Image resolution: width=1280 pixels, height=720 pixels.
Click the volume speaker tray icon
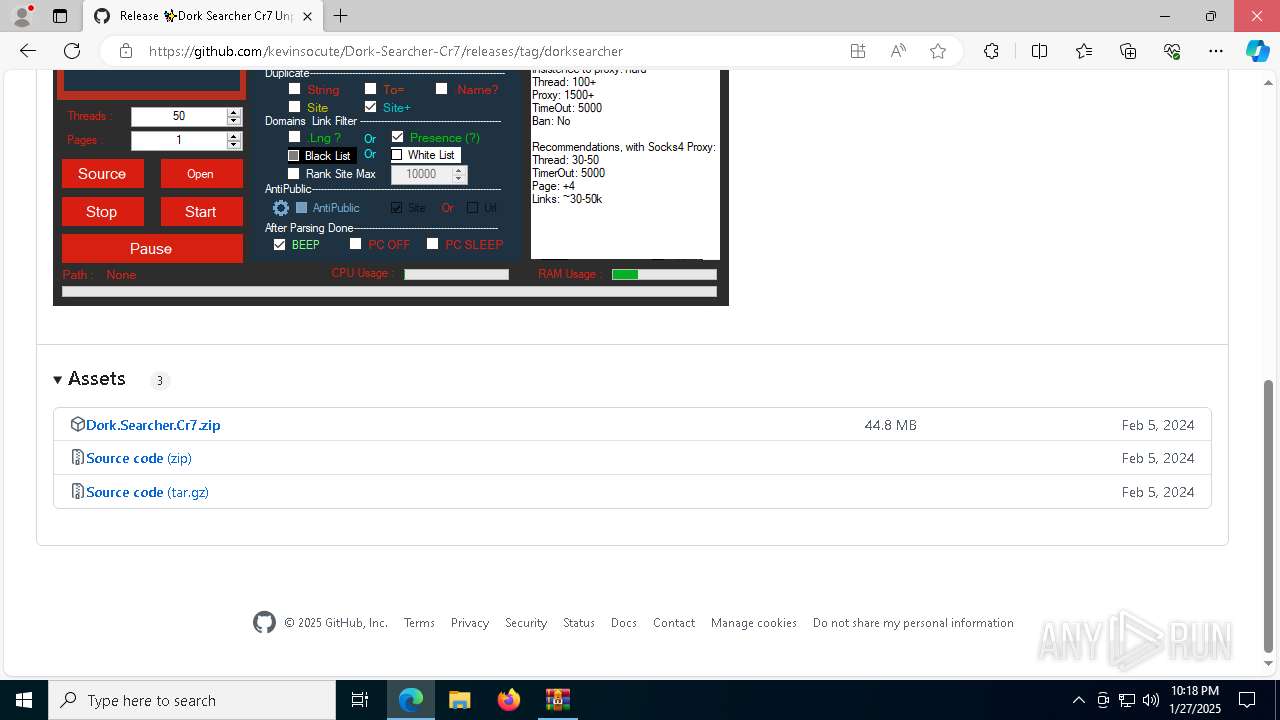(1151, 700)
